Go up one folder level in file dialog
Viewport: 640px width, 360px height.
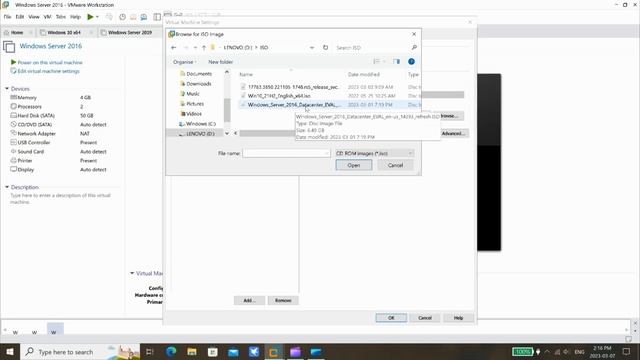click(204, 48)
